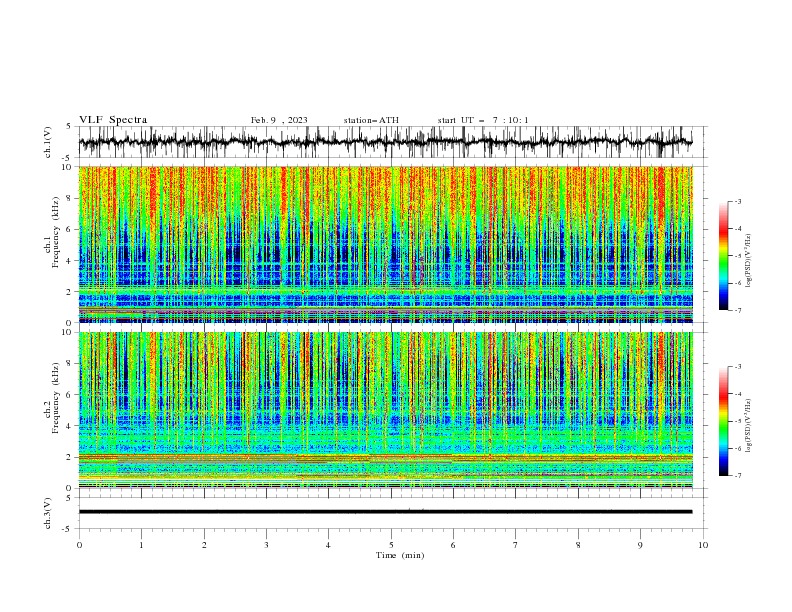Click the ch.1 colorbar "log(PSD)(V²/Hz)" label
Viewport: 792px width, 612px height.
pos(749,261)
